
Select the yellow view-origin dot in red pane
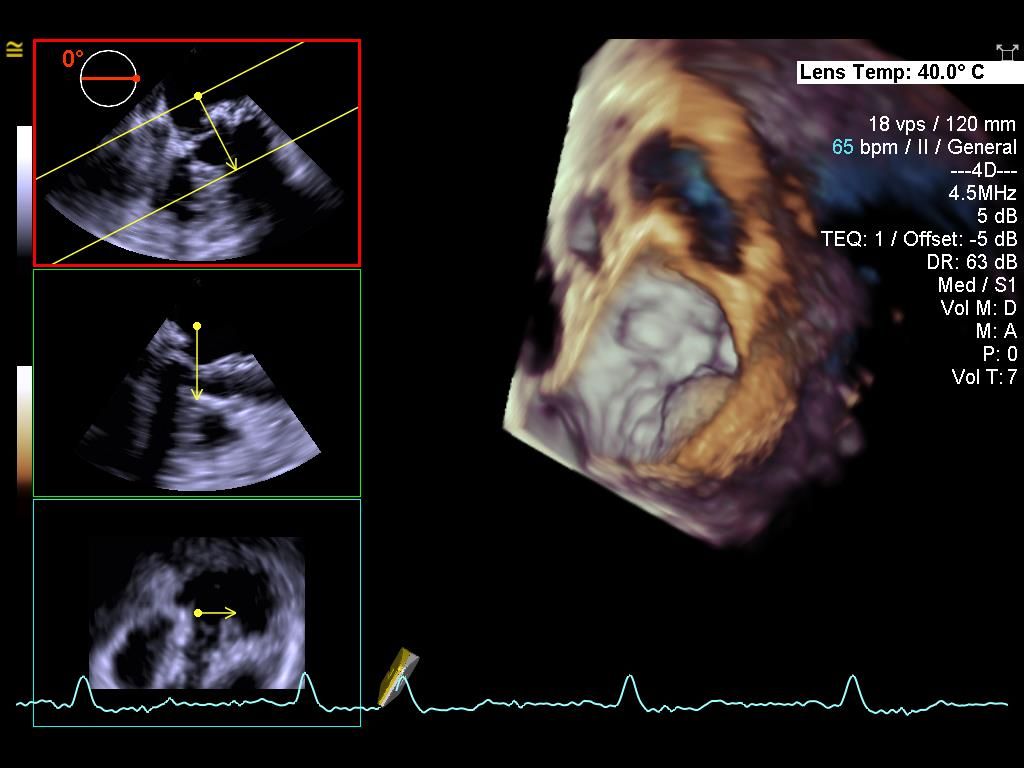point(198,96)
